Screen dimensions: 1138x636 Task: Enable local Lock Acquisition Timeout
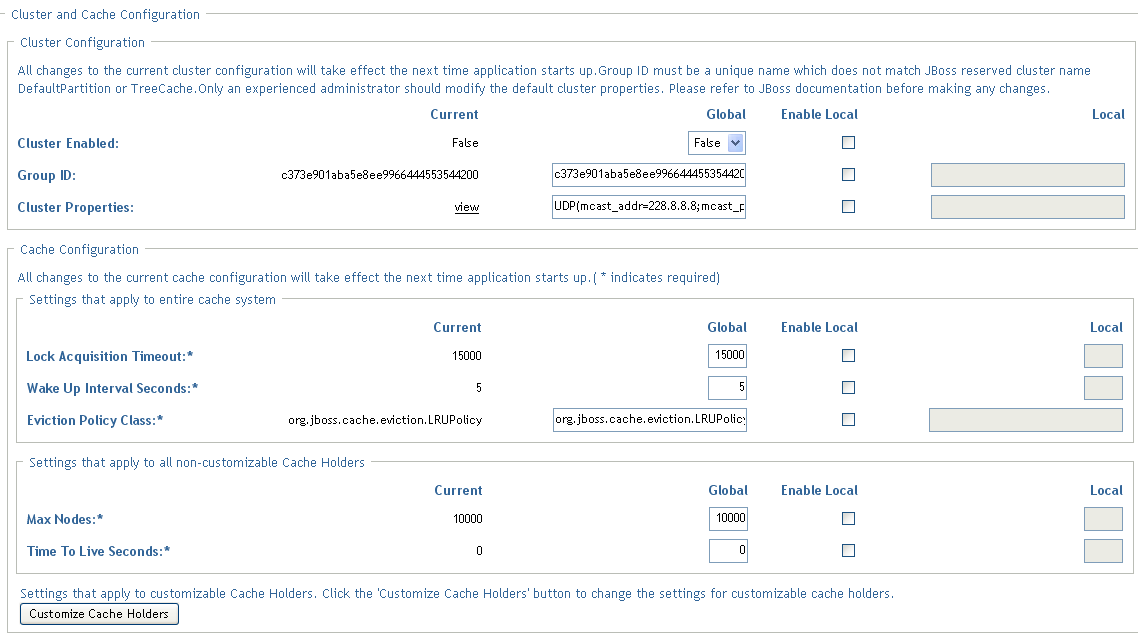coord(848,356)
